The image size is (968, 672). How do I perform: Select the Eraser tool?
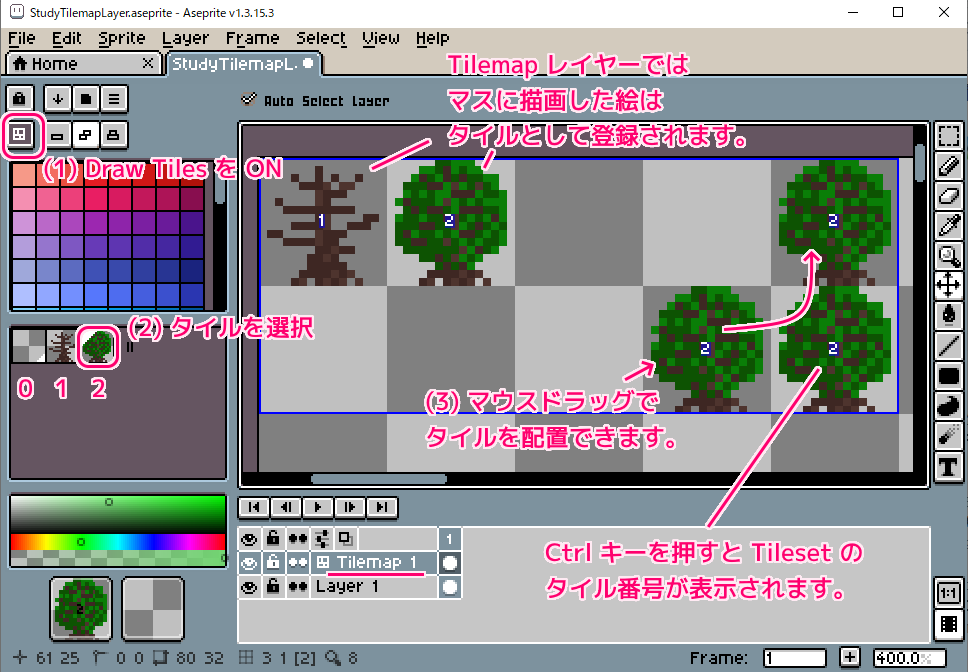pyautogui.click(x=949, y=194)
